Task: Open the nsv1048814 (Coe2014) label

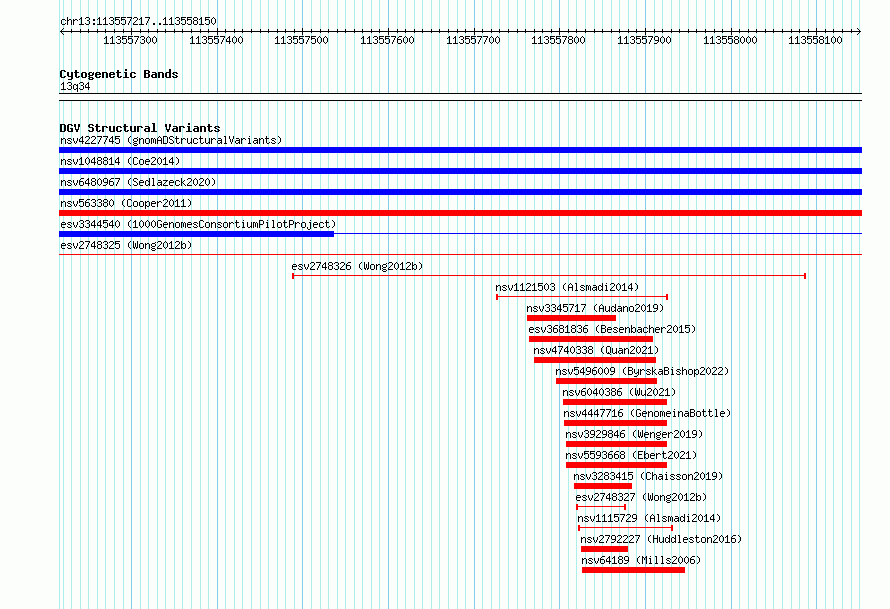Action: [x=120, y=161]
